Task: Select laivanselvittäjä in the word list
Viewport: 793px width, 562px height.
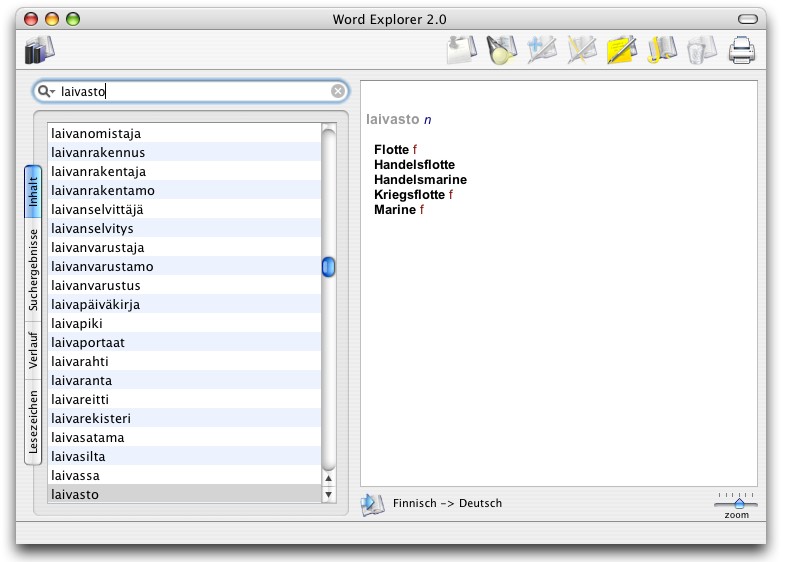Action: tap(185, 209)
